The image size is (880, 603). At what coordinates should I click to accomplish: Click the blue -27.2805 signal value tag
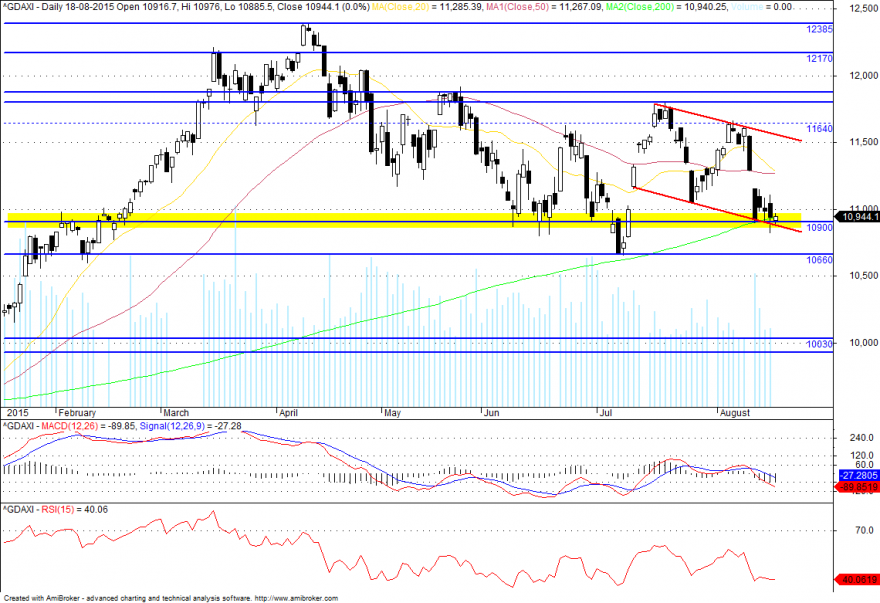[x=858, y=476]
